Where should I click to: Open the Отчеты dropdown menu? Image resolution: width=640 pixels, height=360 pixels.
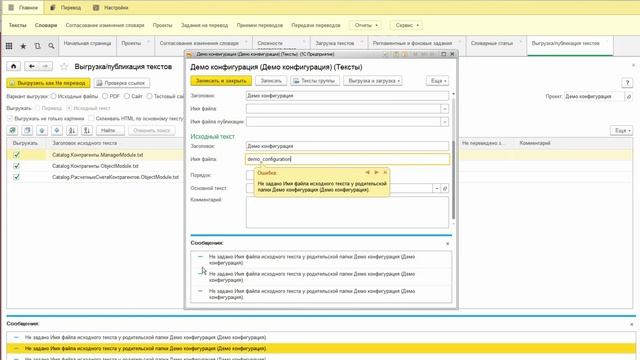tap(366, 25)
